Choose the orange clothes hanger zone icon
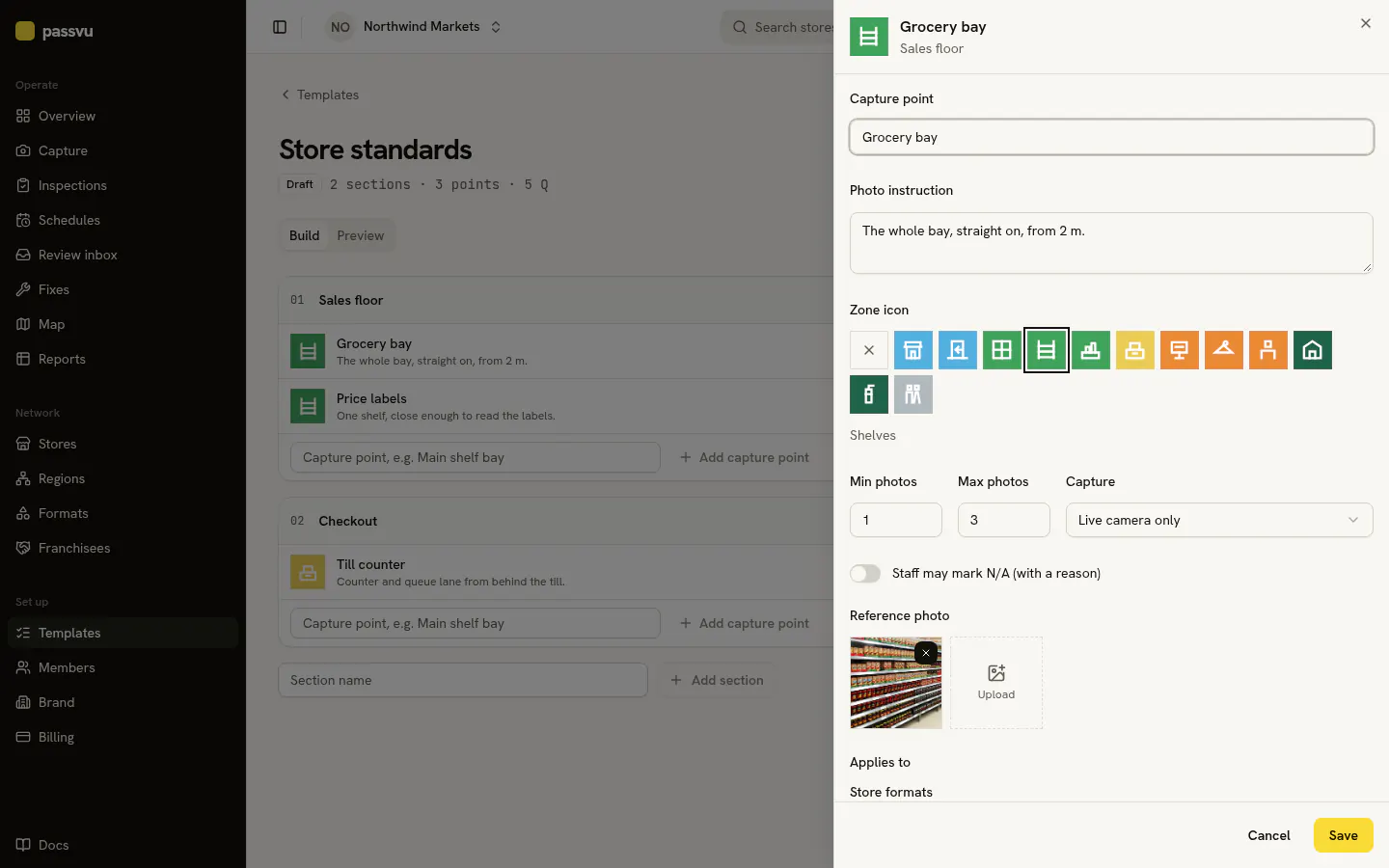Screen dimensions: 1389x868 coord(1224,350)
